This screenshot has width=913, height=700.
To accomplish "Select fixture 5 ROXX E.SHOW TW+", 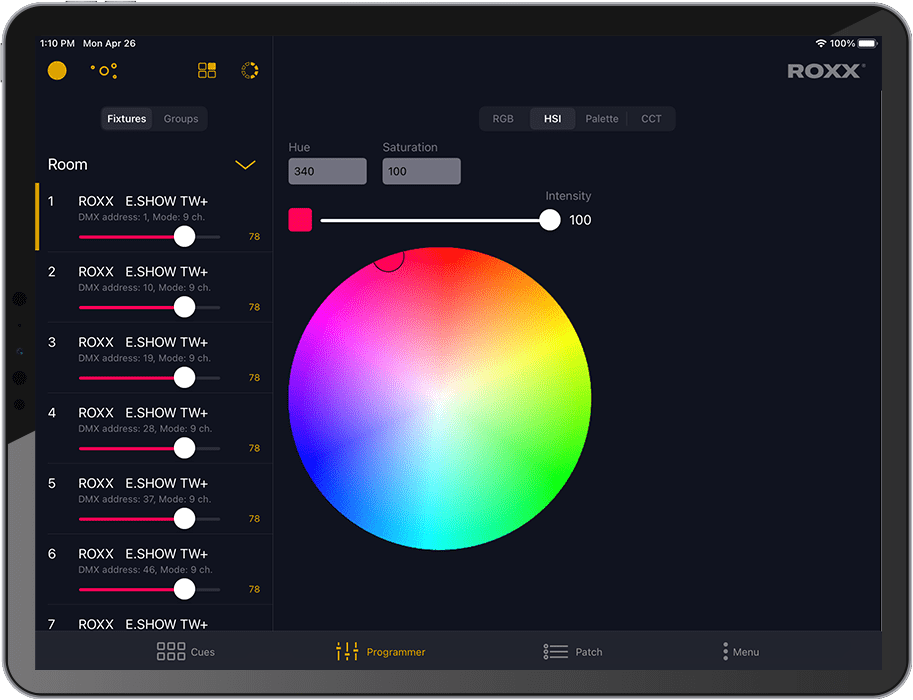I will [154, 499].
